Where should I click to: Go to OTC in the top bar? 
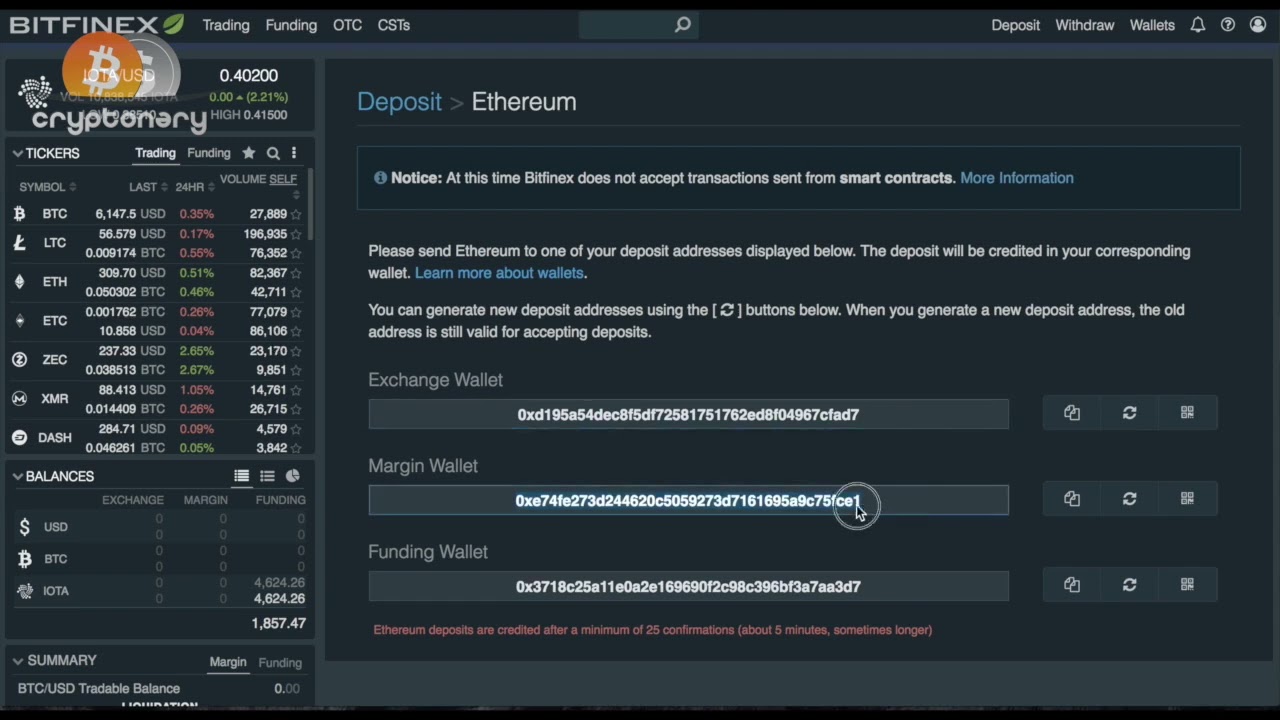(x=347, y=25)
